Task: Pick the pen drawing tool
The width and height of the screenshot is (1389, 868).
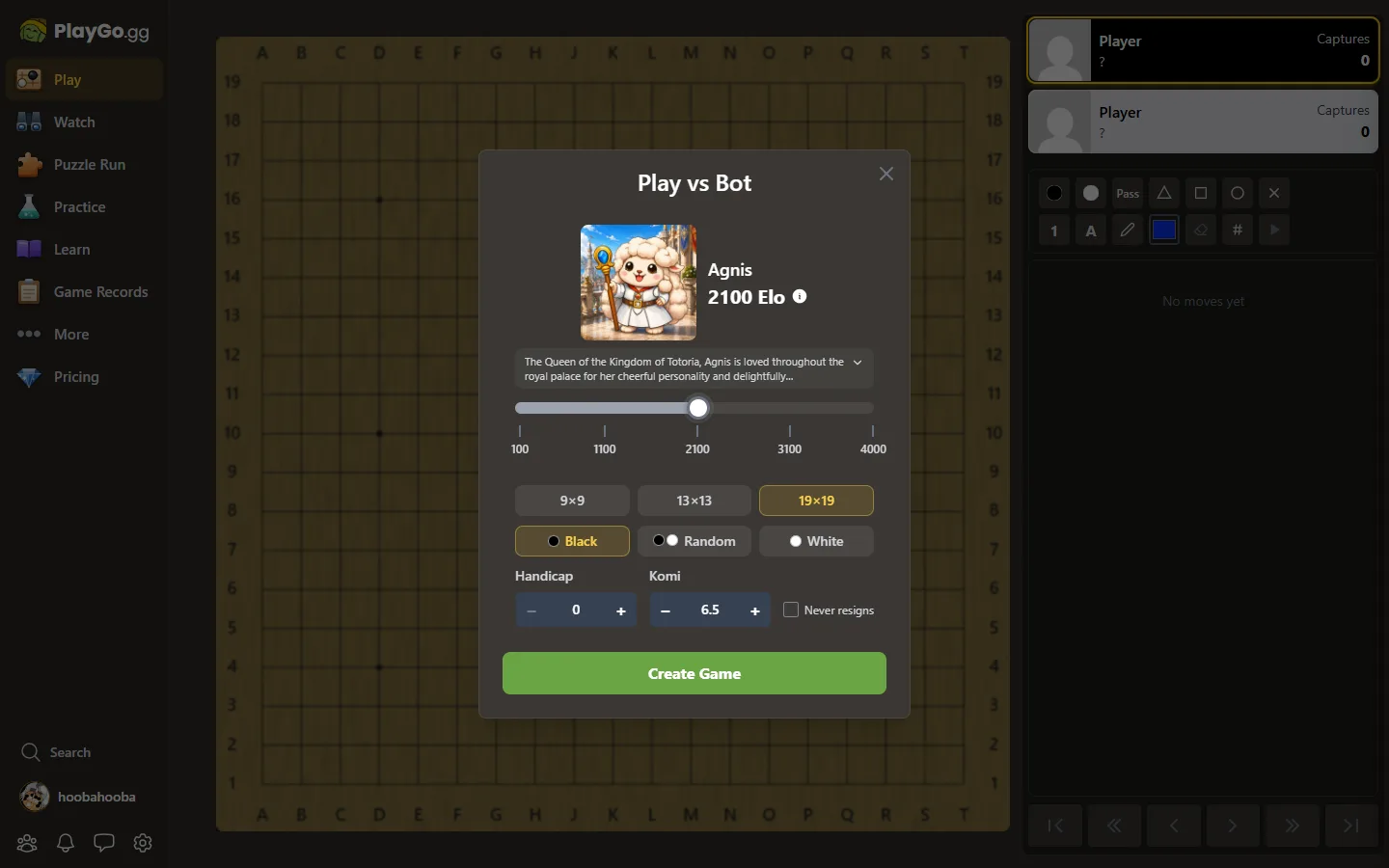Action: pyautogui.click(x=1128, y=231)
